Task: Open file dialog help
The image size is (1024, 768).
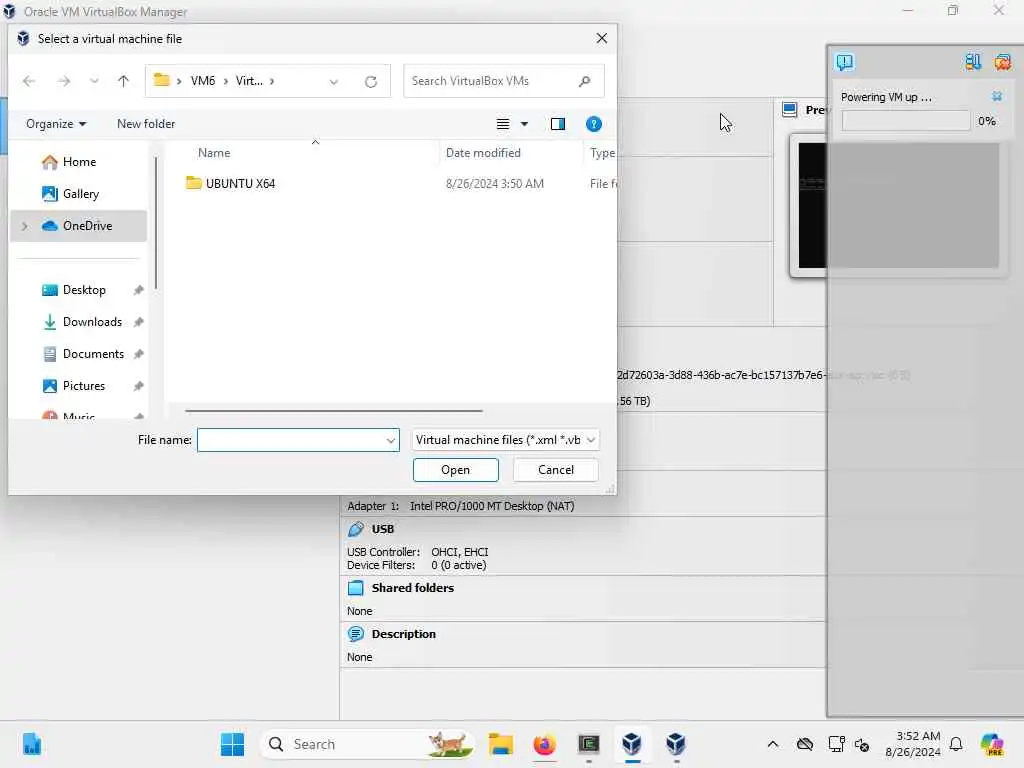Action: pos(593,124)
